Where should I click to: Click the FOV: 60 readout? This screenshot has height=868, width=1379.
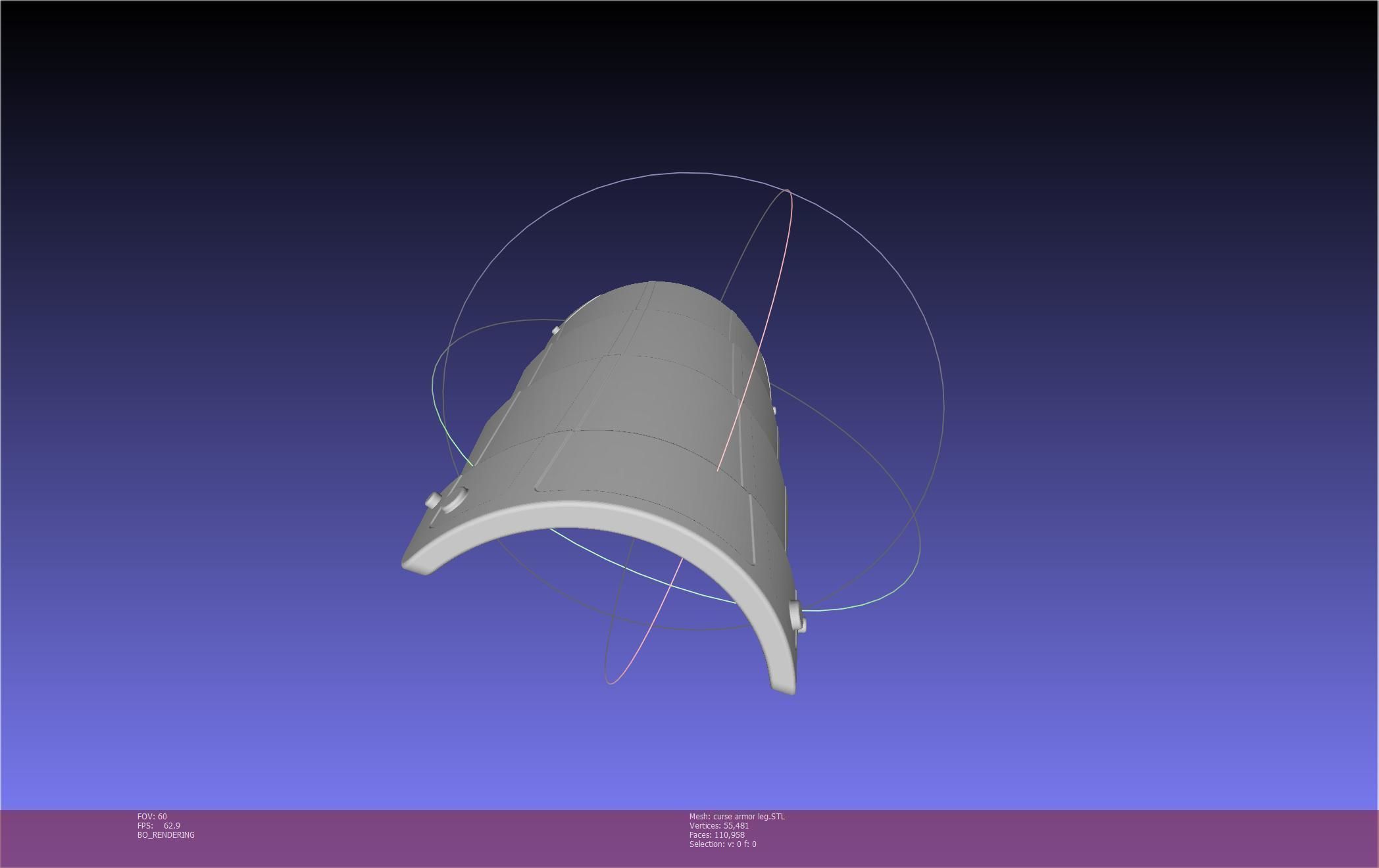152,816
